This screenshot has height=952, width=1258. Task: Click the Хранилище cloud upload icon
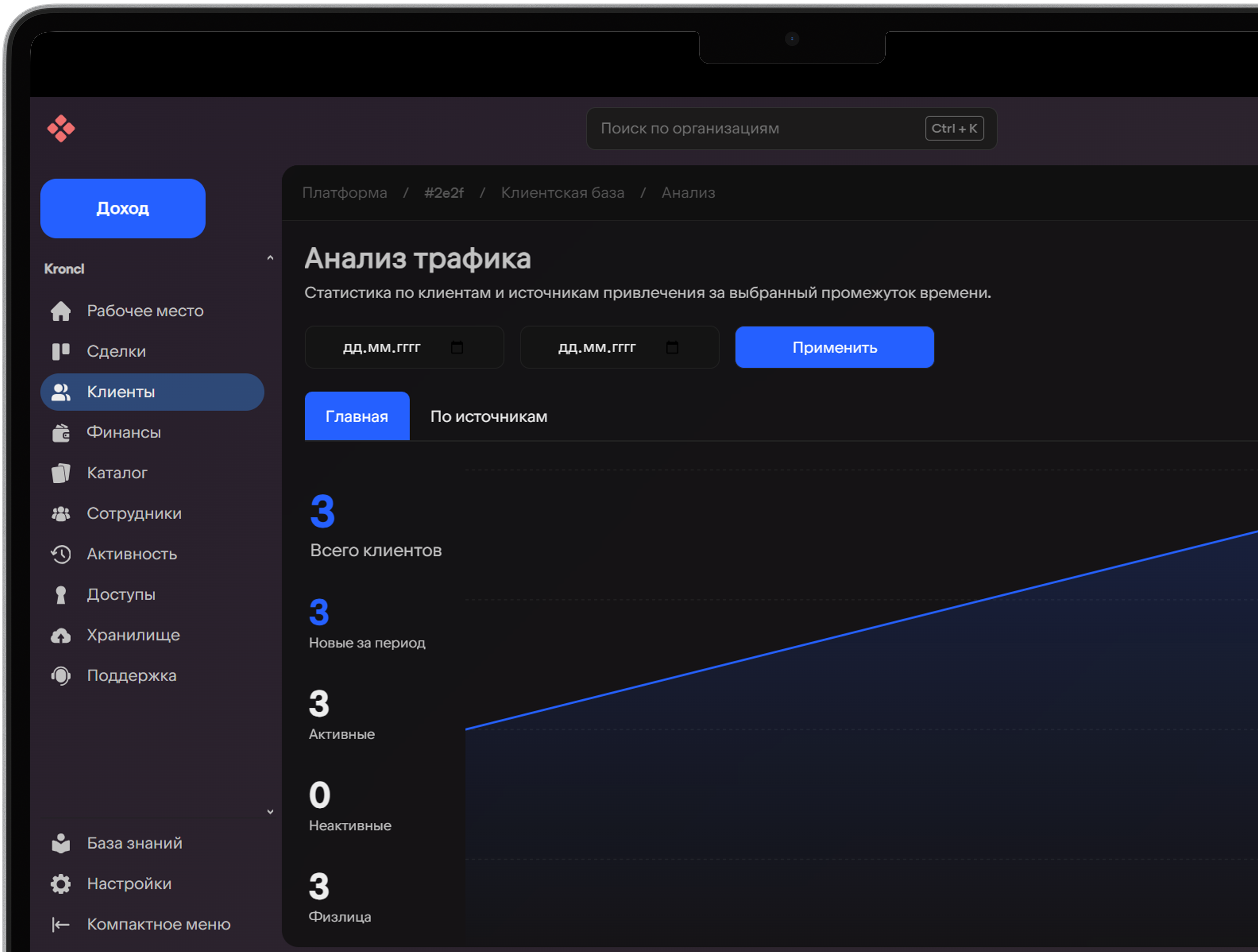[x=61, y=635]
